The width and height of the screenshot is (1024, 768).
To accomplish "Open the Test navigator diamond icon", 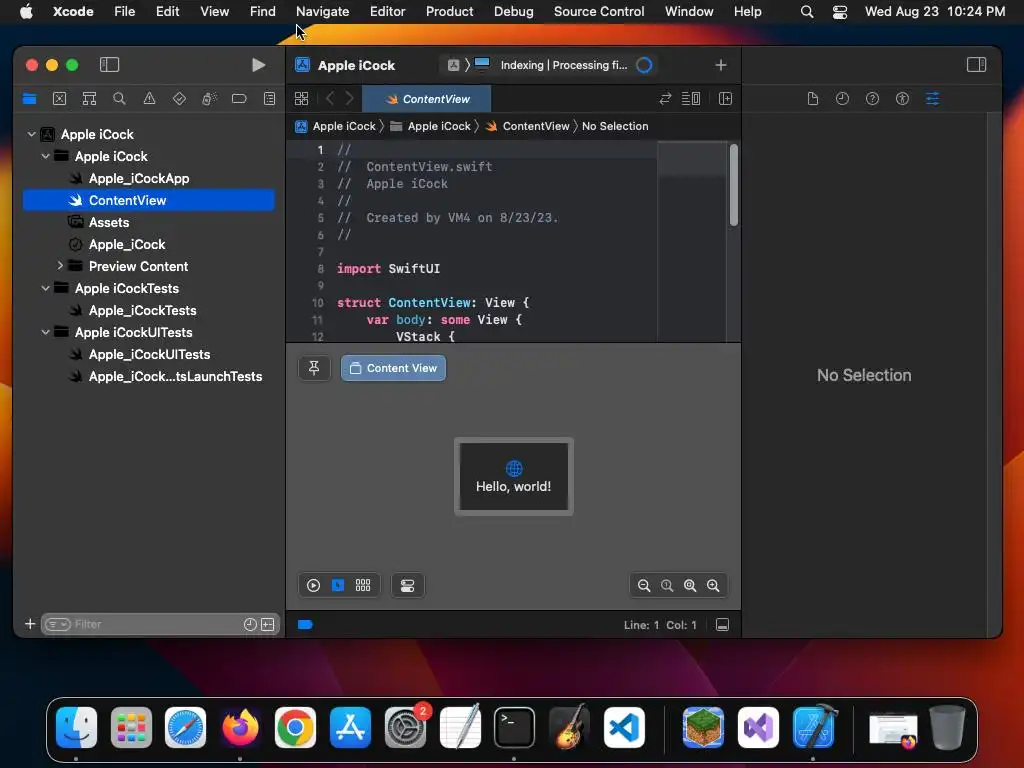I will tap(179, 99).
